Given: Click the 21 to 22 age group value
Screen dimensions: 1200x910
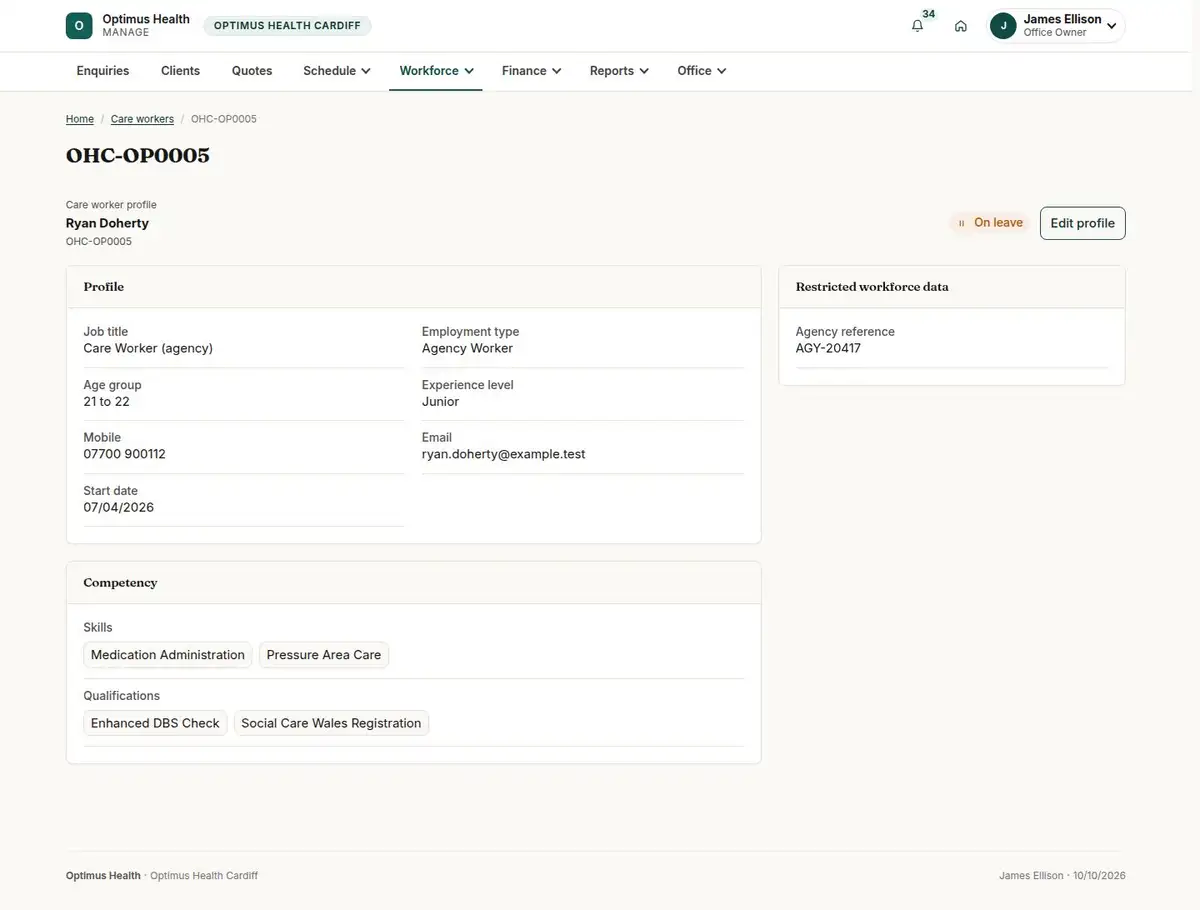Looking at the screenshot, I should pyautogui.click(x=107, y=401).
